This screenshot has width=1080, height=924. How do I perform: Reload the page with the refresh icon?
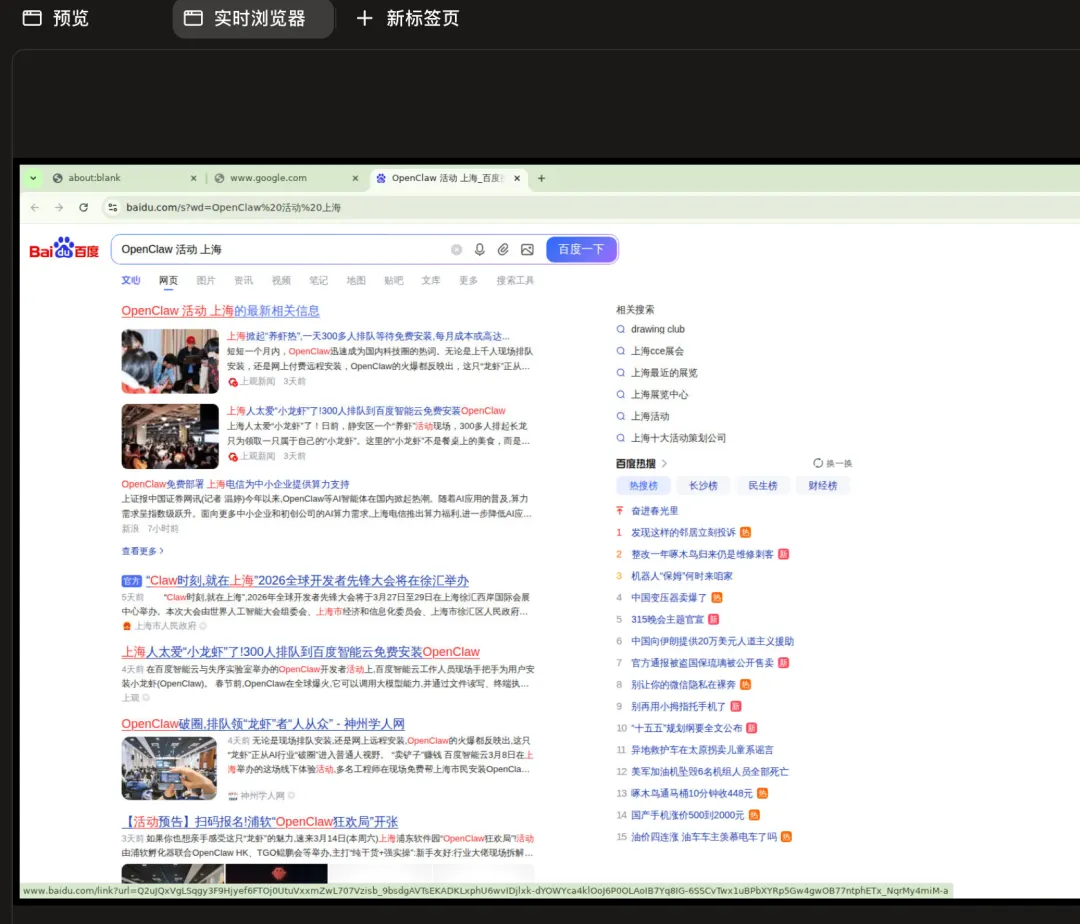pyautogui.click(x=83, y=207)
